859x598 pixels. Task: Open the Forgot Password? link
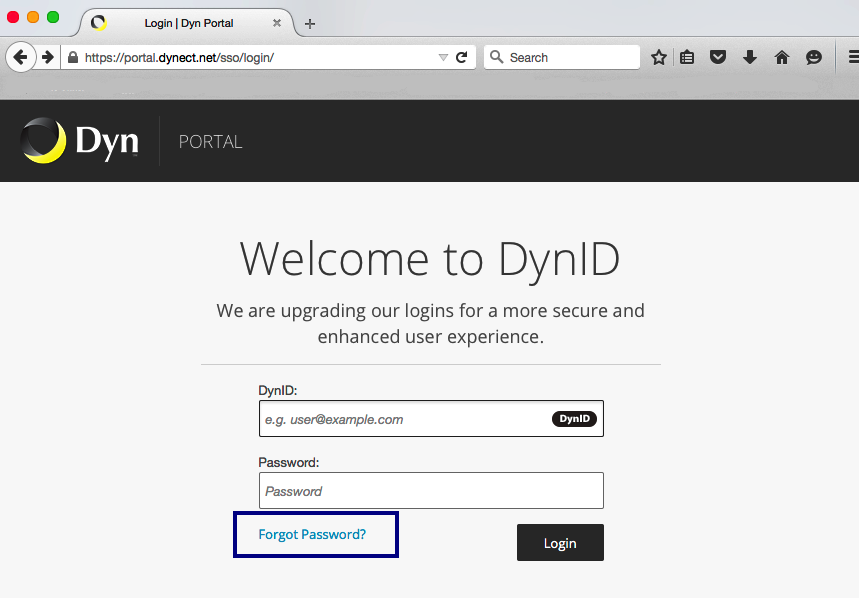312,534
